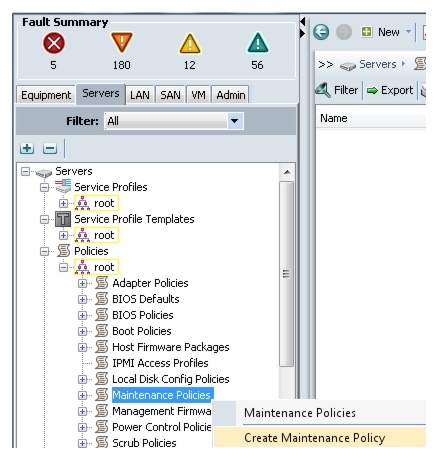The width and height of the screenshot is (439, 461).
Task: Open the Filter All dropdown
Action: (234, 121)
